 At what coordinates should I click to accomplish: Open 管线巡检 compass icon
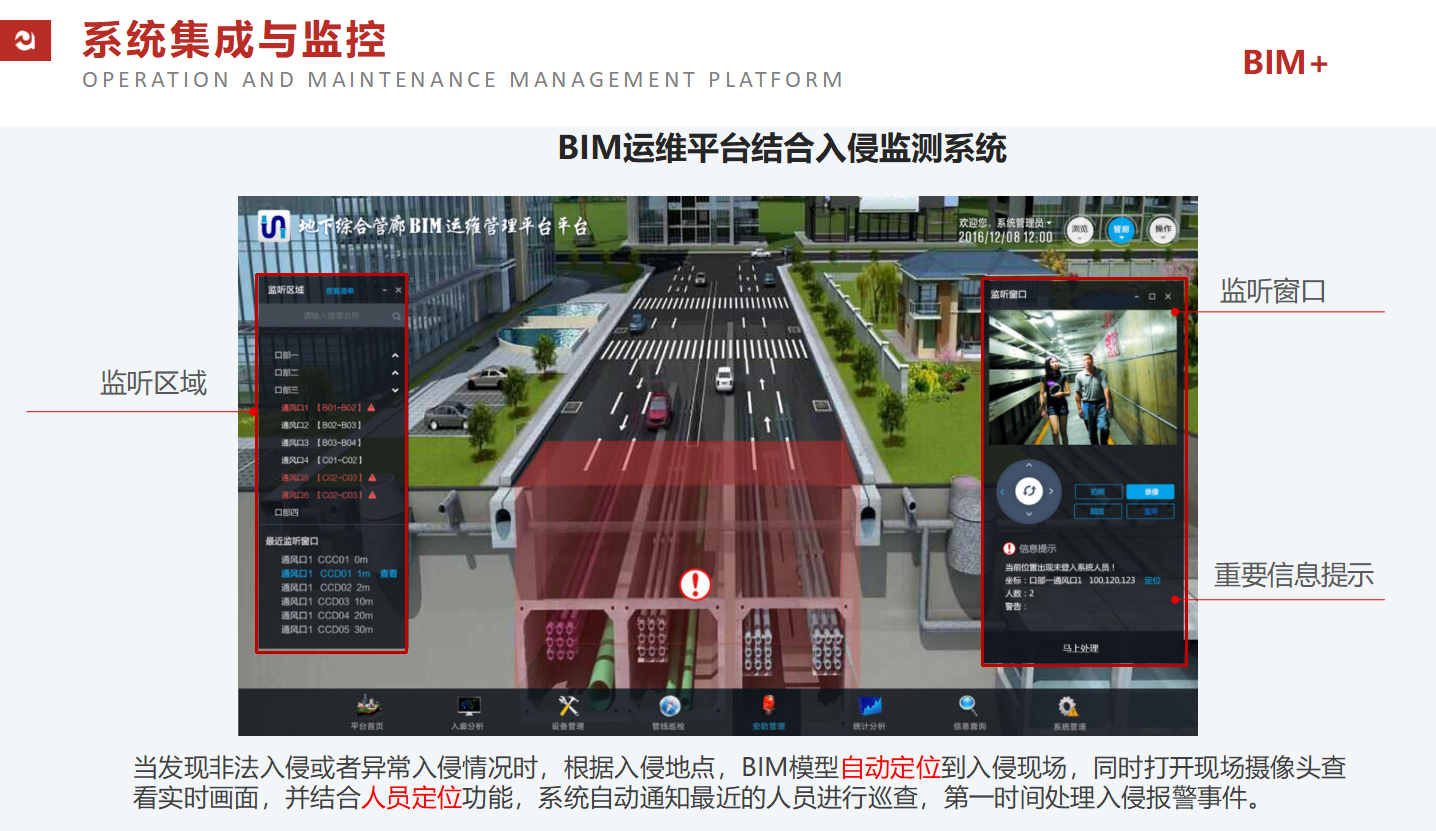click(668, 708)
